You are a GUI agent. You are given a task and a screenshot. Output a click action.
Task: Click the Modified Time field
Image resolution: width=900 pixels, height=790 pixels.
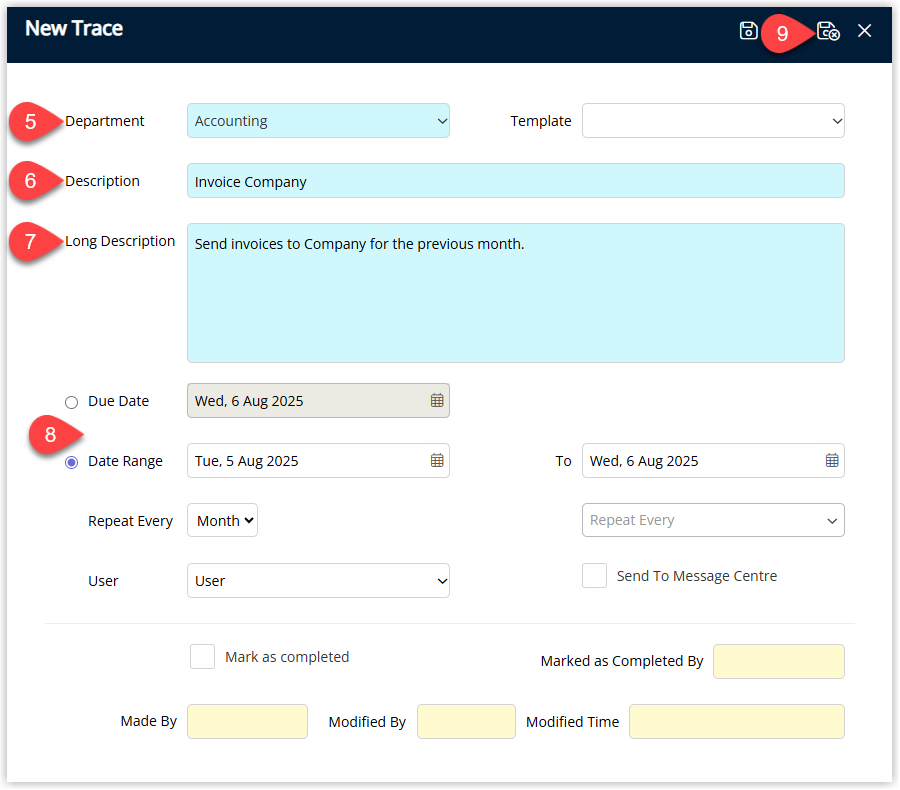(x=736, y=722)
